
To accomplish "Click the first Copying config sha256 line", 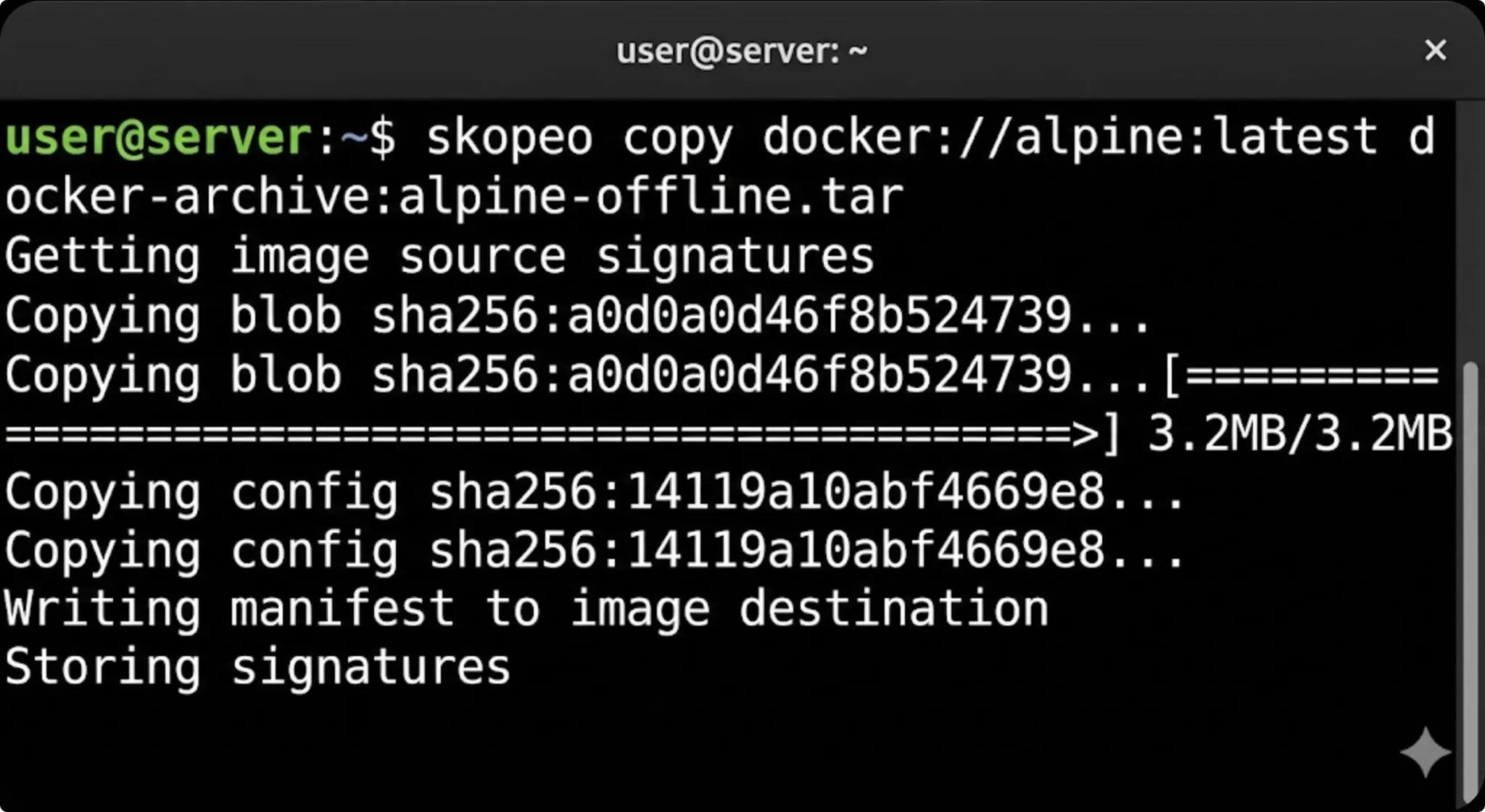I will [594, 493].
